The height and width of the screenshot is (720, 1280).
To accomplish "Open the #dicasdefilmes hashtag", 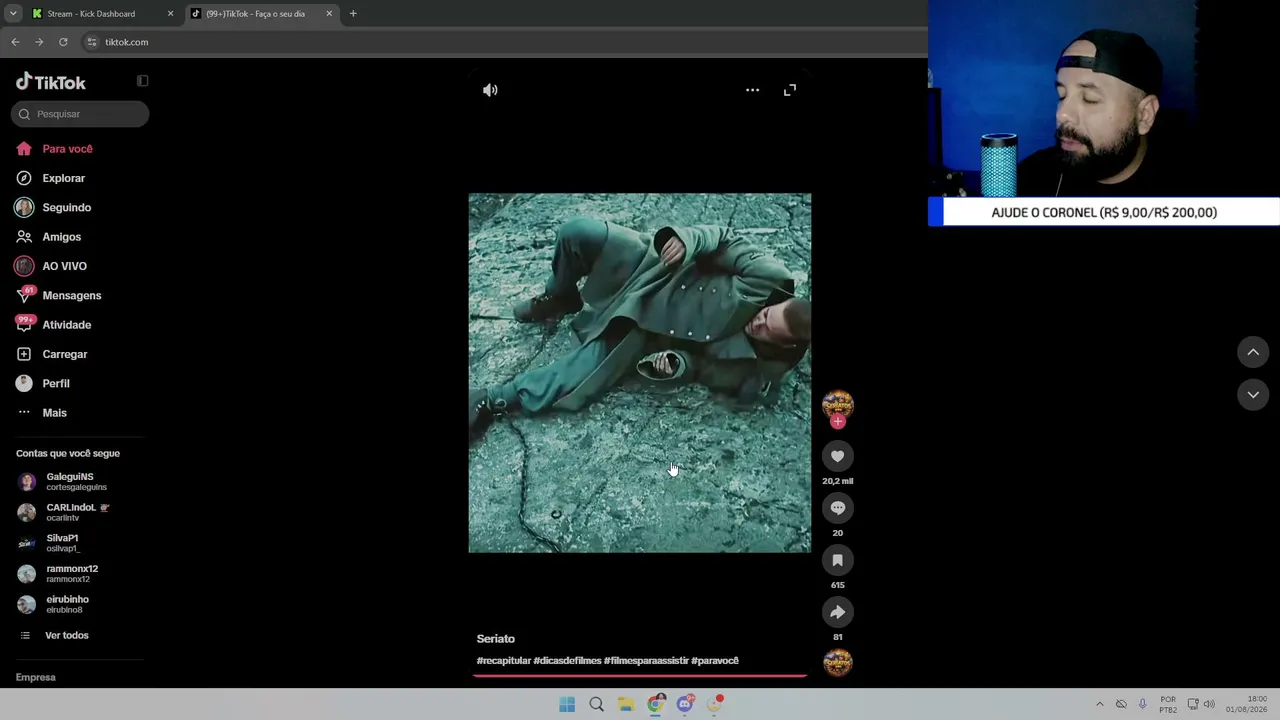I will click(567, 661).
